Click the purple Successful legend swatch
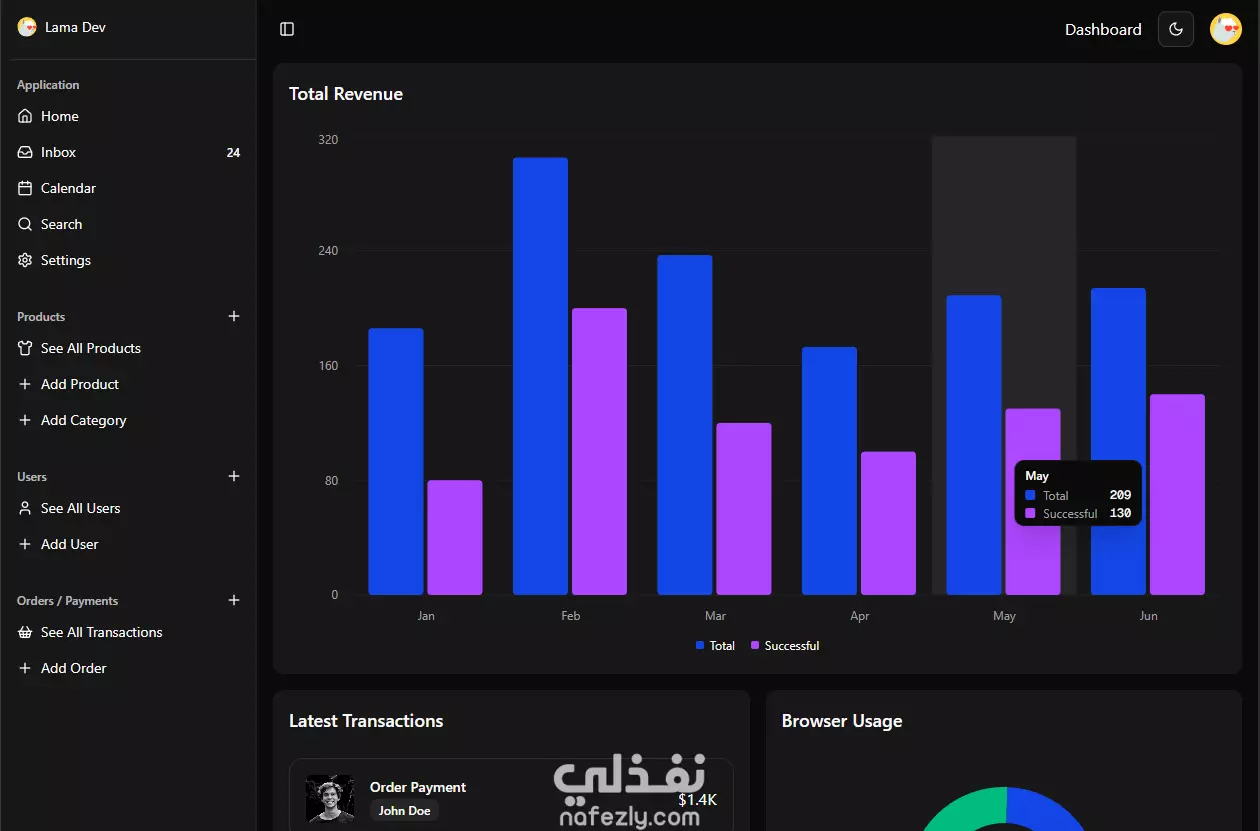 tap(755, 646)
